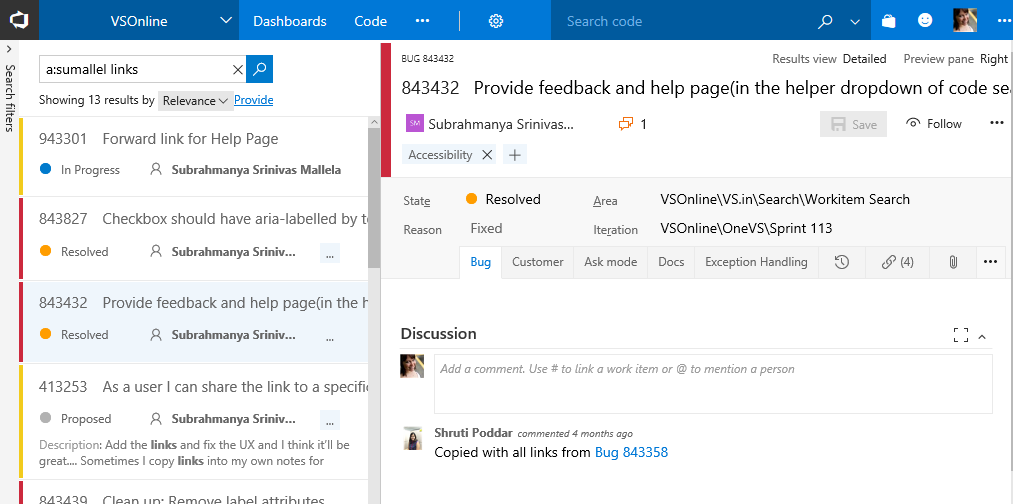
Task: Open the History clock tab icon
Action: point(841,262)
